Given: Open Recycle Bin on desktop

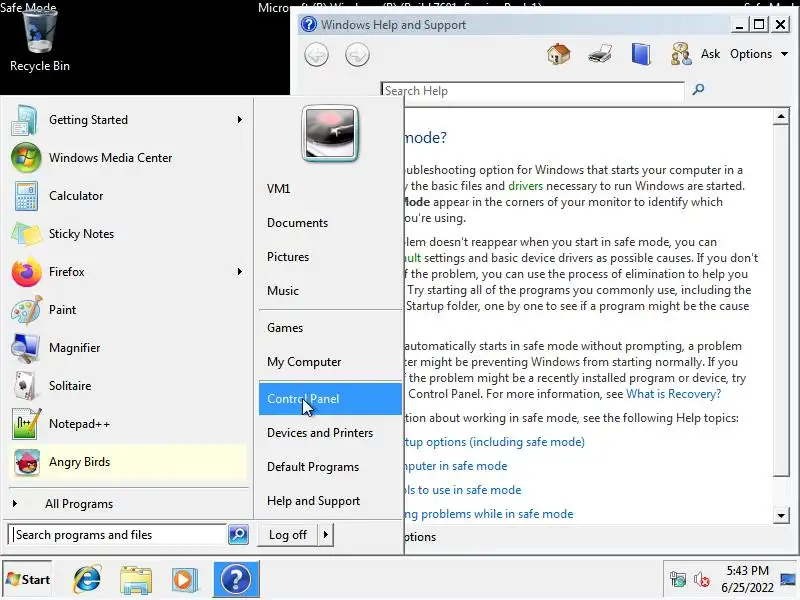Looking at the screenshot, I should click(x=40, y=41).
